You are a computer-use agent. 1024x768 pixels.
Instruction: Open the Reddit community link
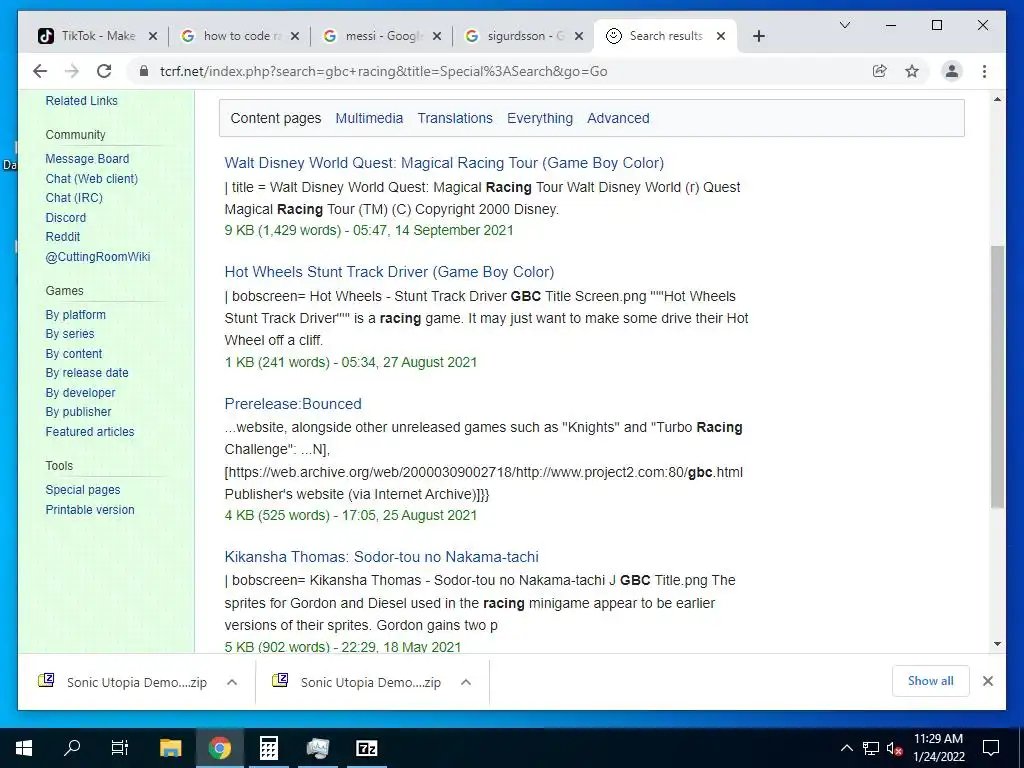(x=63, y=236)
